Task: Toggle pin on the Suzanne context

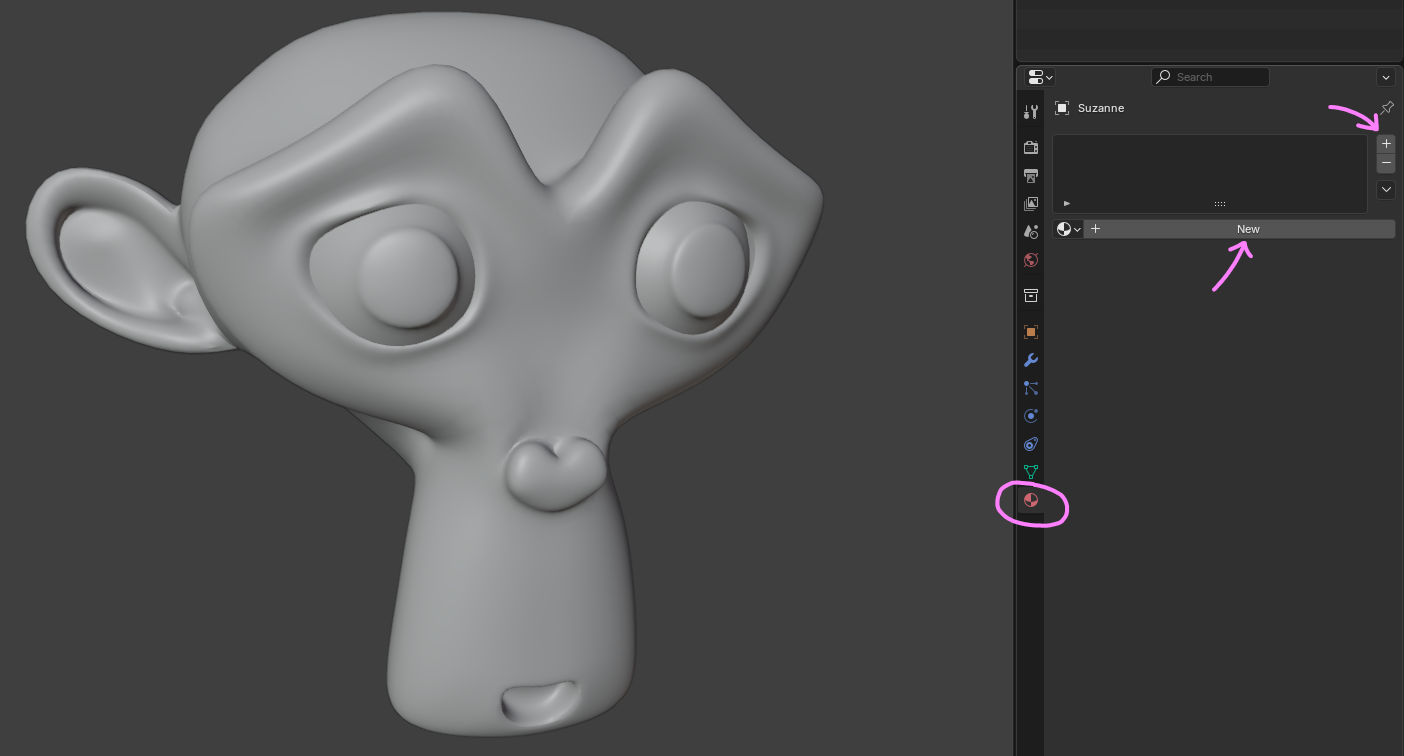Action: click(x=1387, y=108)
